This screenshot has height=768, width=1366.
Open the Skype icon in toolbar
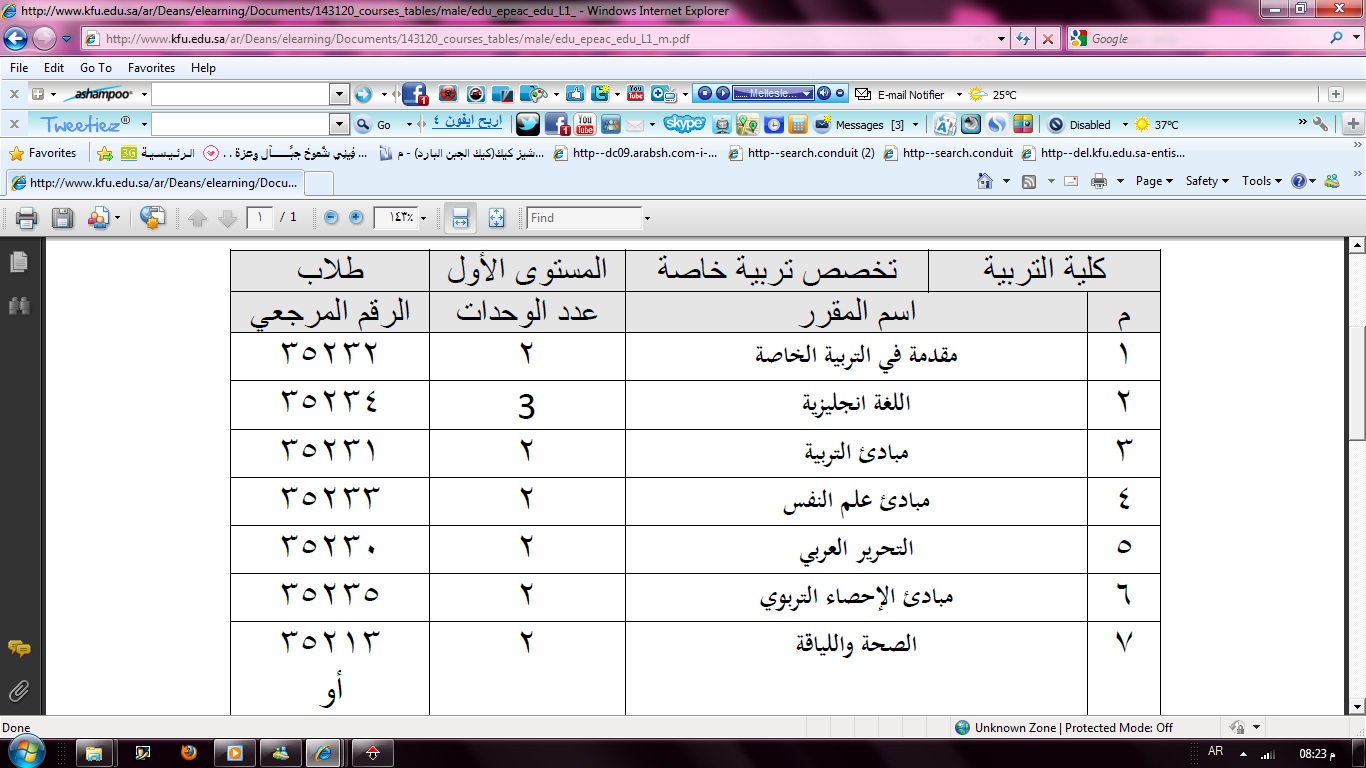684,125
